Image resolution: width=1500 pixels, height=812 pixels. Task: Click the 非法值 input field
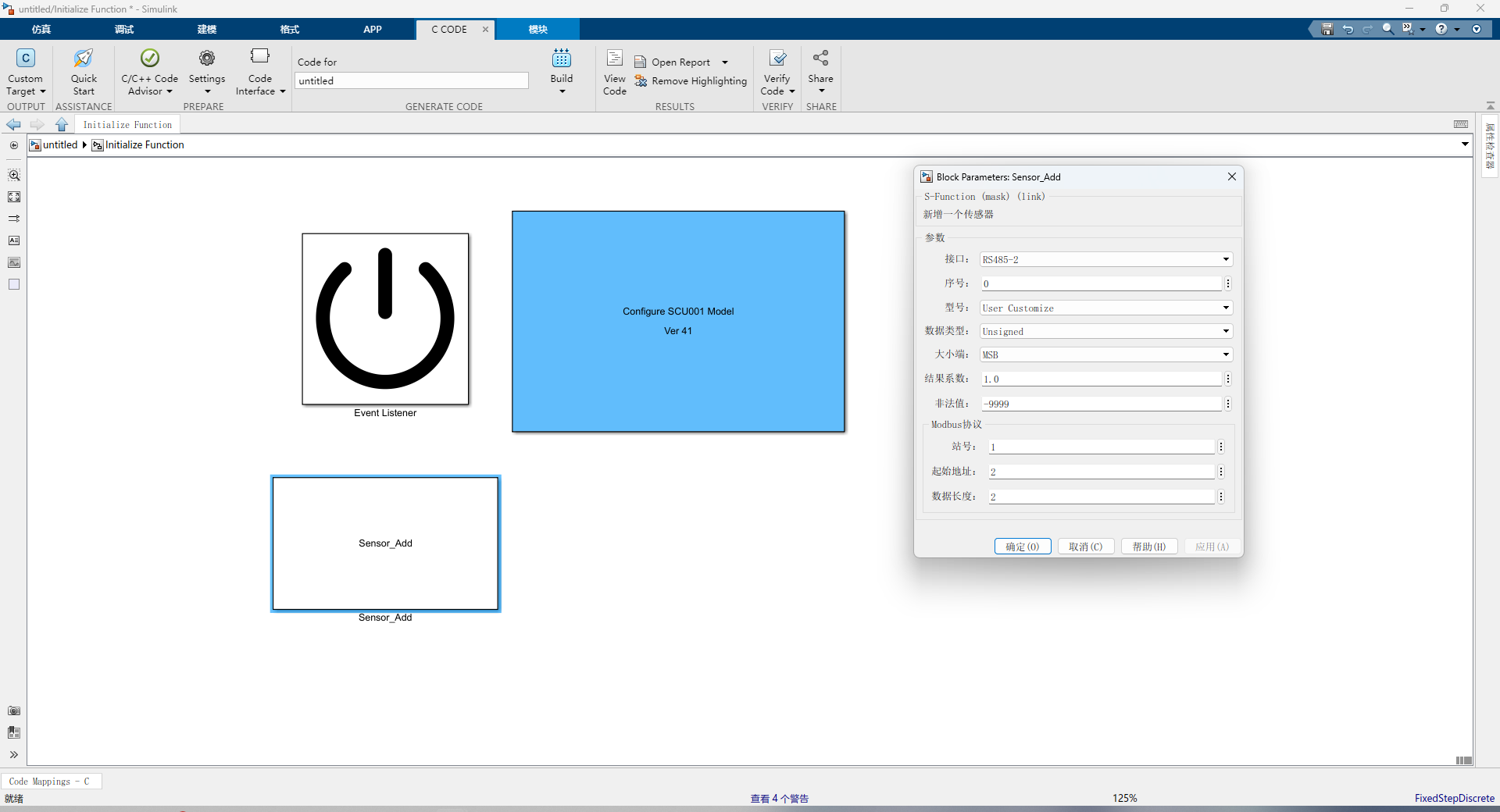pos(1101,404)
